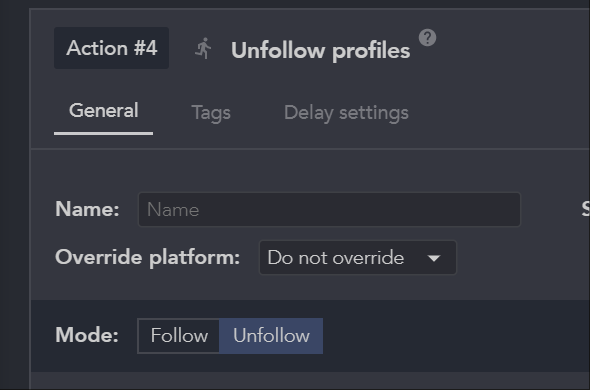The height and width of the screenshot is (390, 590).
Task: Click the white underline beneath the General tab
Action: [x=103, y=133]
